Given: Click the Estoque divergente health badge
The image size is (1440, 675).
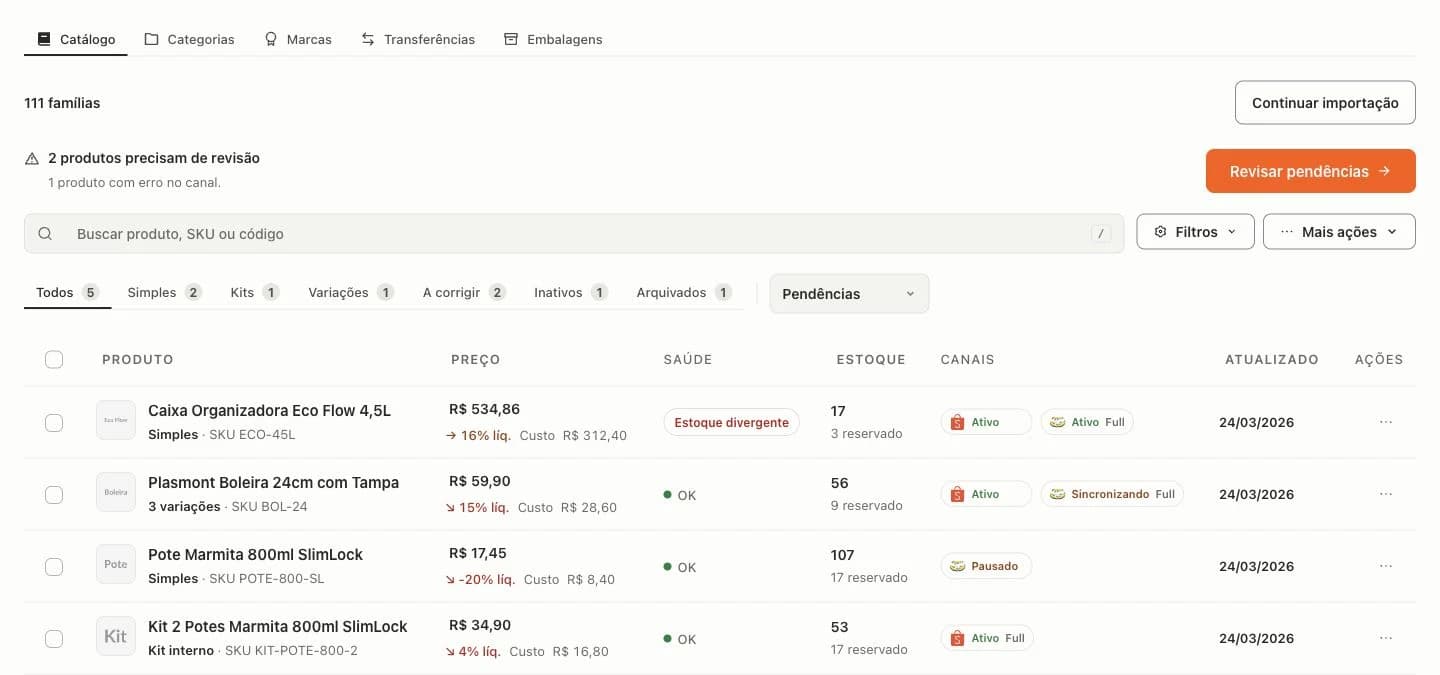Looking at the screenshot, I should click(x=732, y=422).
